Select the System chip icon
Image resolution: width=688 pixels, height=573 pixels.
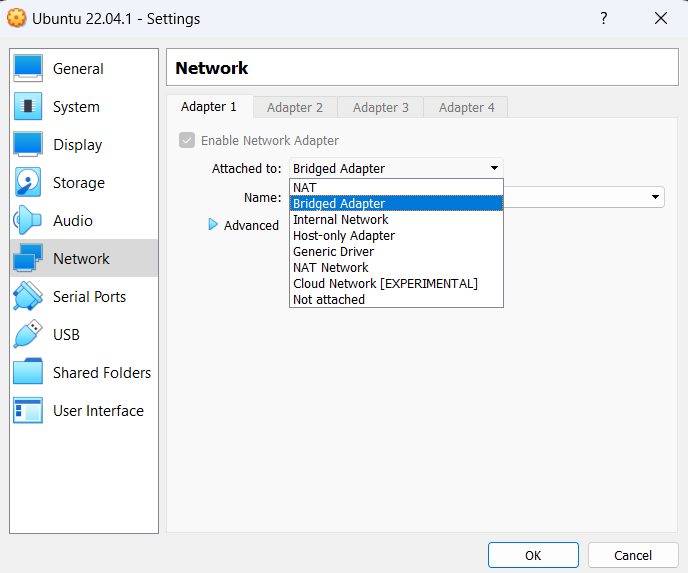(28, 107)
